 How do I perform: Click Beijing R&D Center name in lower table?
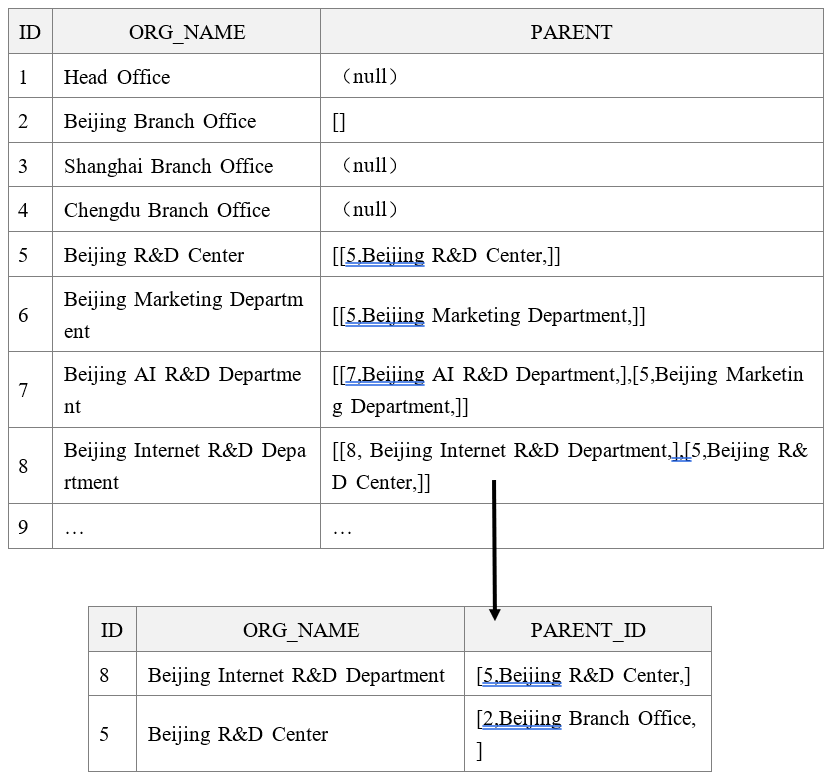pos(238,734)
